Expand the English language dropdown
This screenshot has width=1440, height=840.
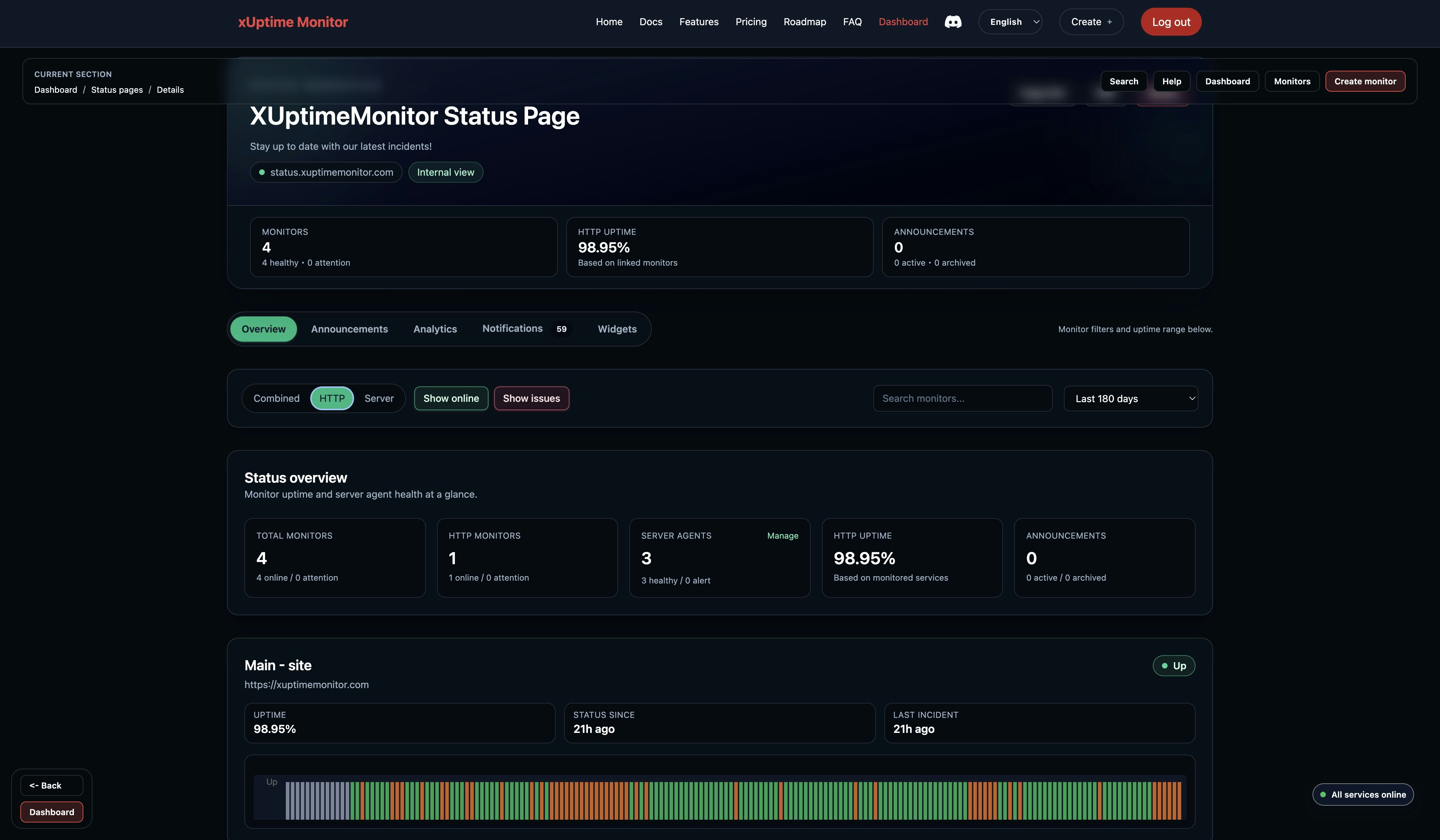click(1010, 22)
